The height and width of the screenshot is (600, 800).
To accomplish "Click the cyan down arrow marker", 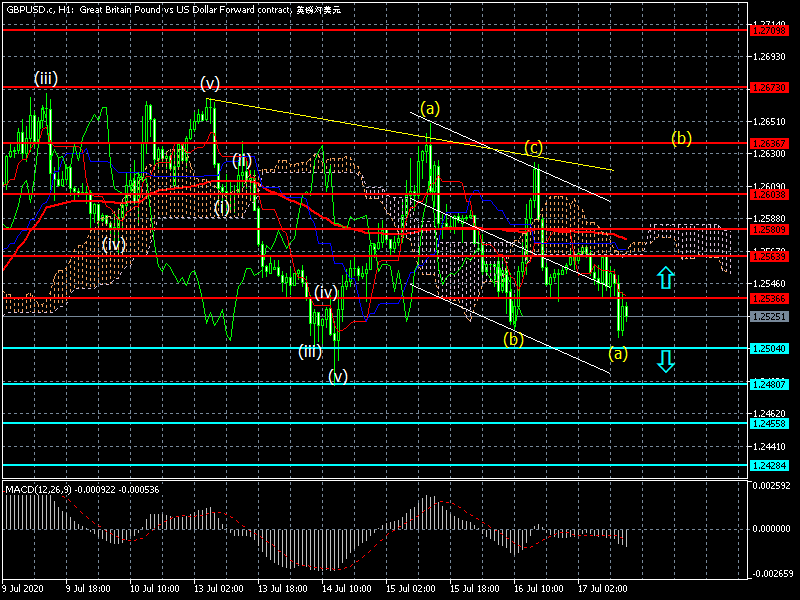I will (666, 361).
